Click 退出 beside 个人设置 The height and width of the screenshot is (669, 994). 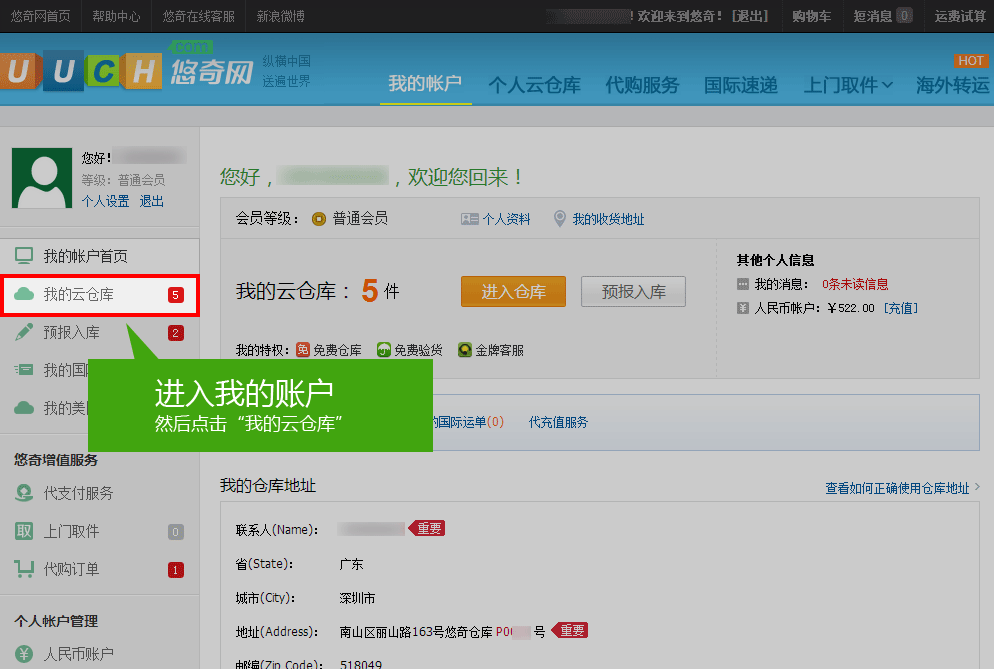point(152,201)
